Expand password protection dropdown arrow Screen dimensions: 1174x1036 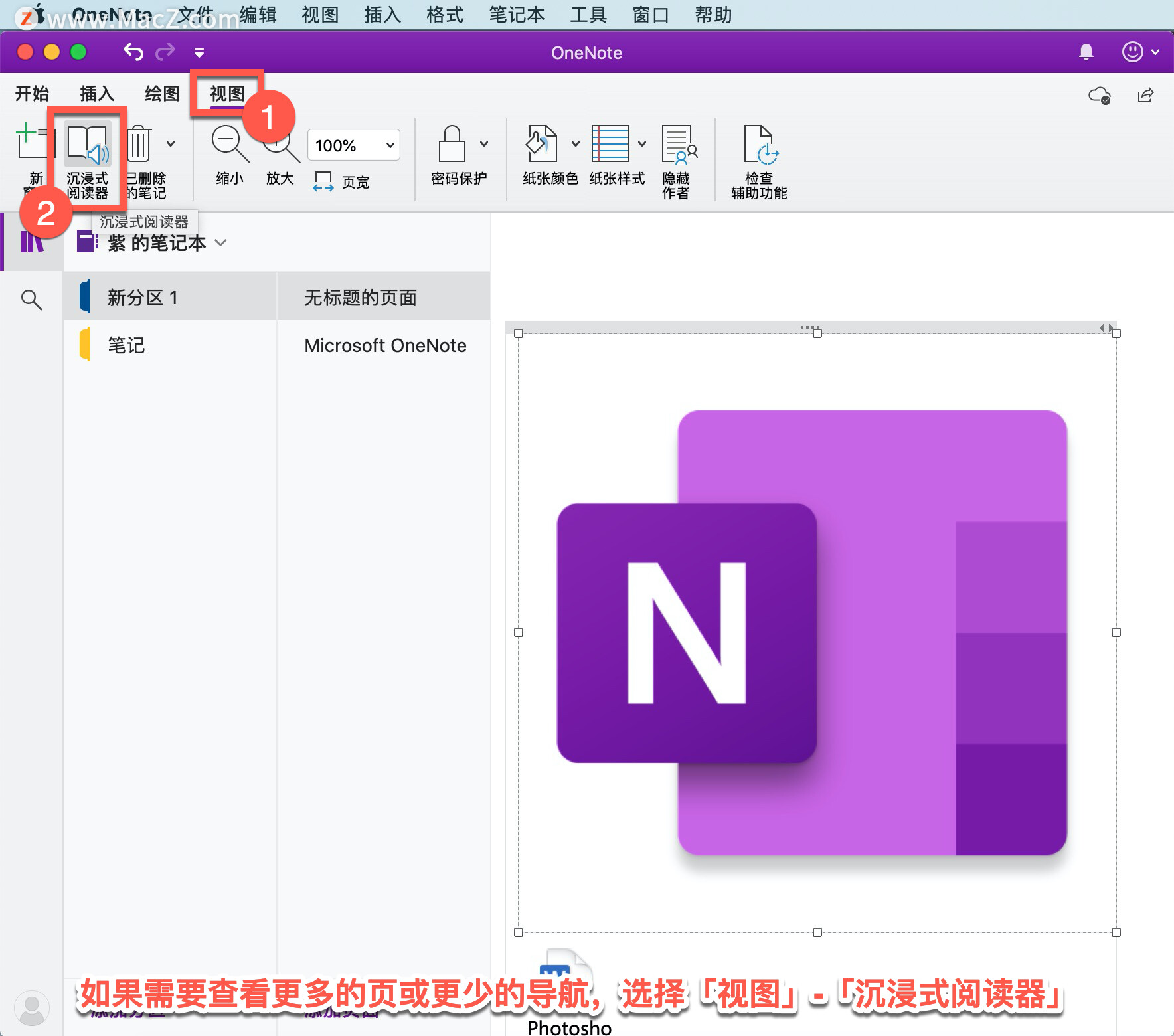[x=484, y=143]
